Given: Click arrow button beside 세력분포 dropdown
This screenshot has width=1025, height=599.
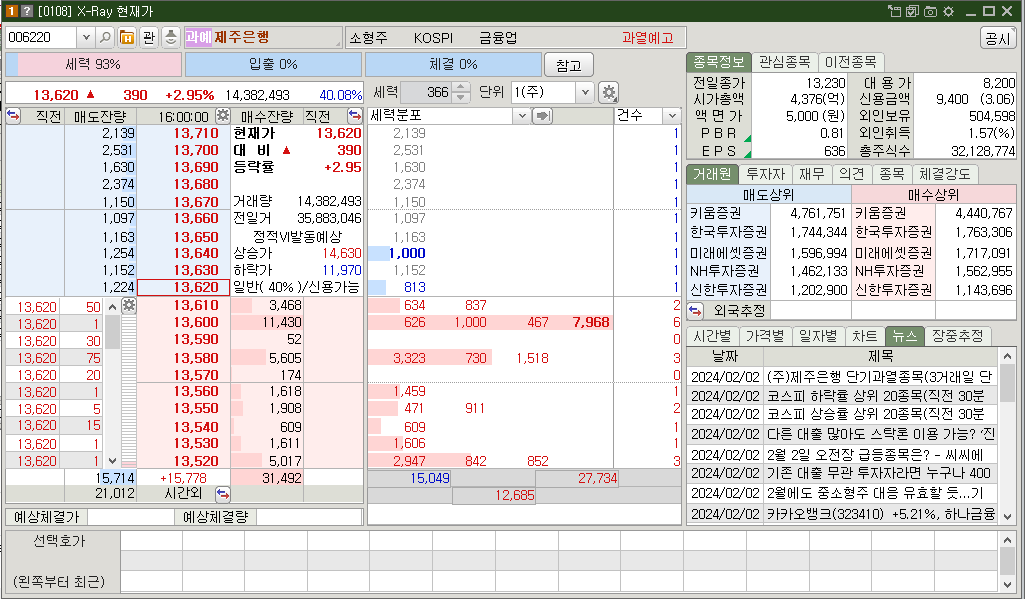Looking at the screenshot, I should [x=543, y=116].
